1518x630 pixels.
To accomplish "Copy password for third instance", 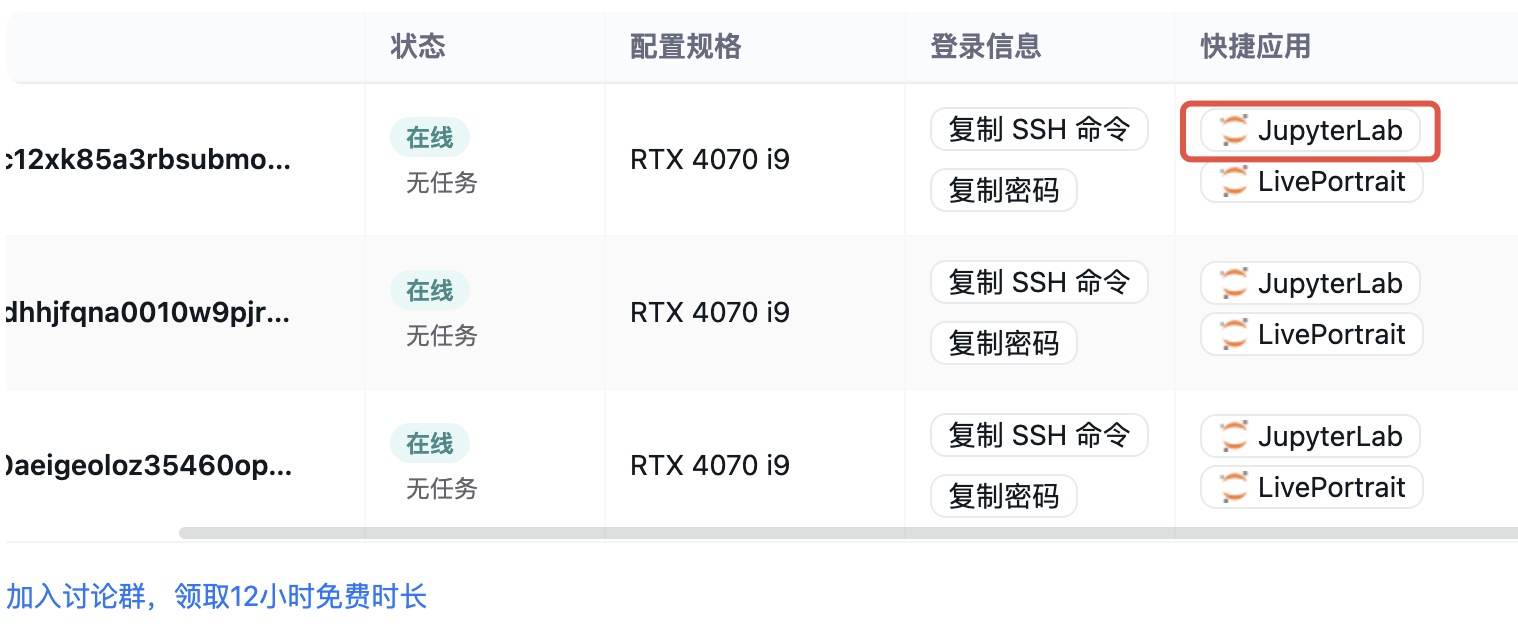I will click(x=1003, y=496).
